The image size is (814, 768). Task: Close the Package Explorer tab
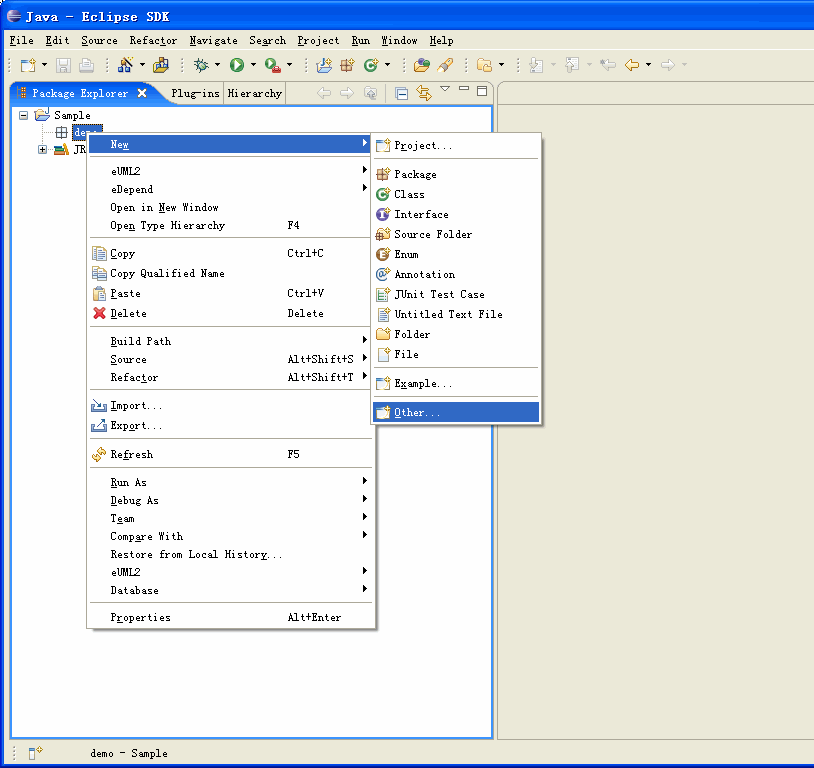tap(142, 93)
